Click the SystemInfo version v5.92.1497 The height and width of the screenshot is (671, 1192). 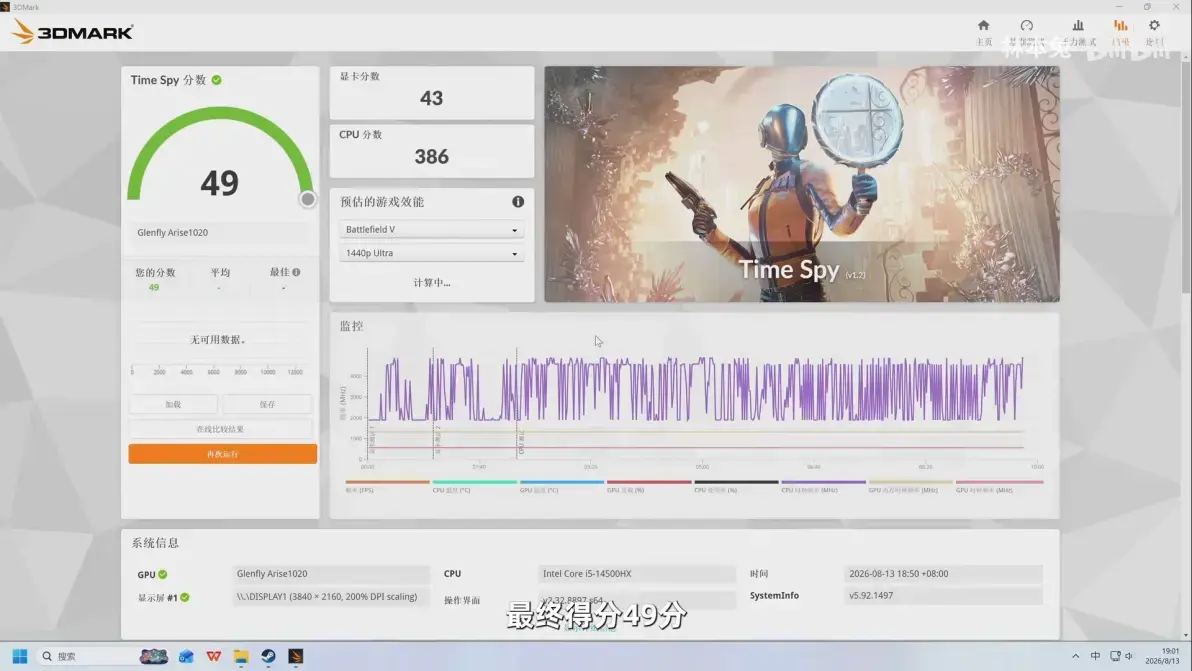pyautogui.click(x=943, y=596)
